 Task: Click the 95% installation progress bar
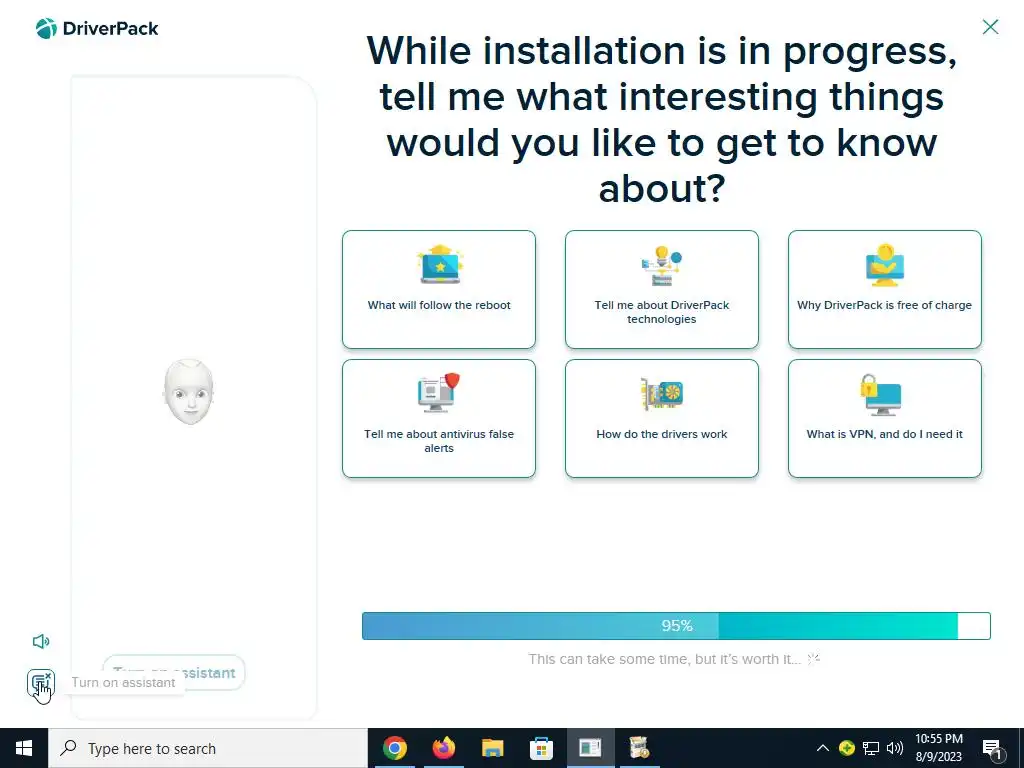pos(676,626)
